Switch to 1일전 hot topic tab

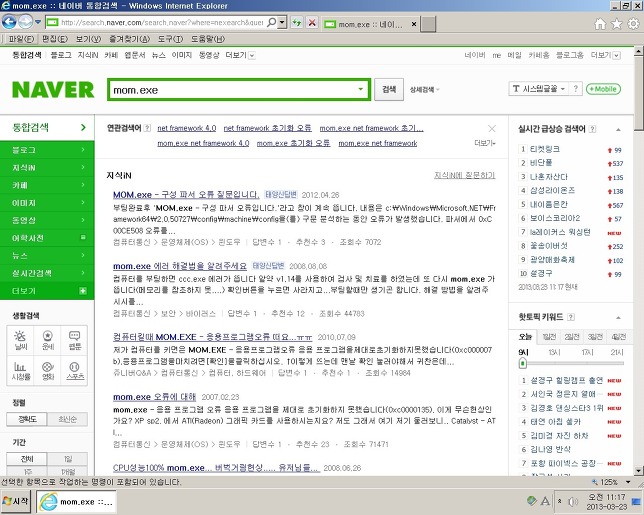[x=549, y=337]
